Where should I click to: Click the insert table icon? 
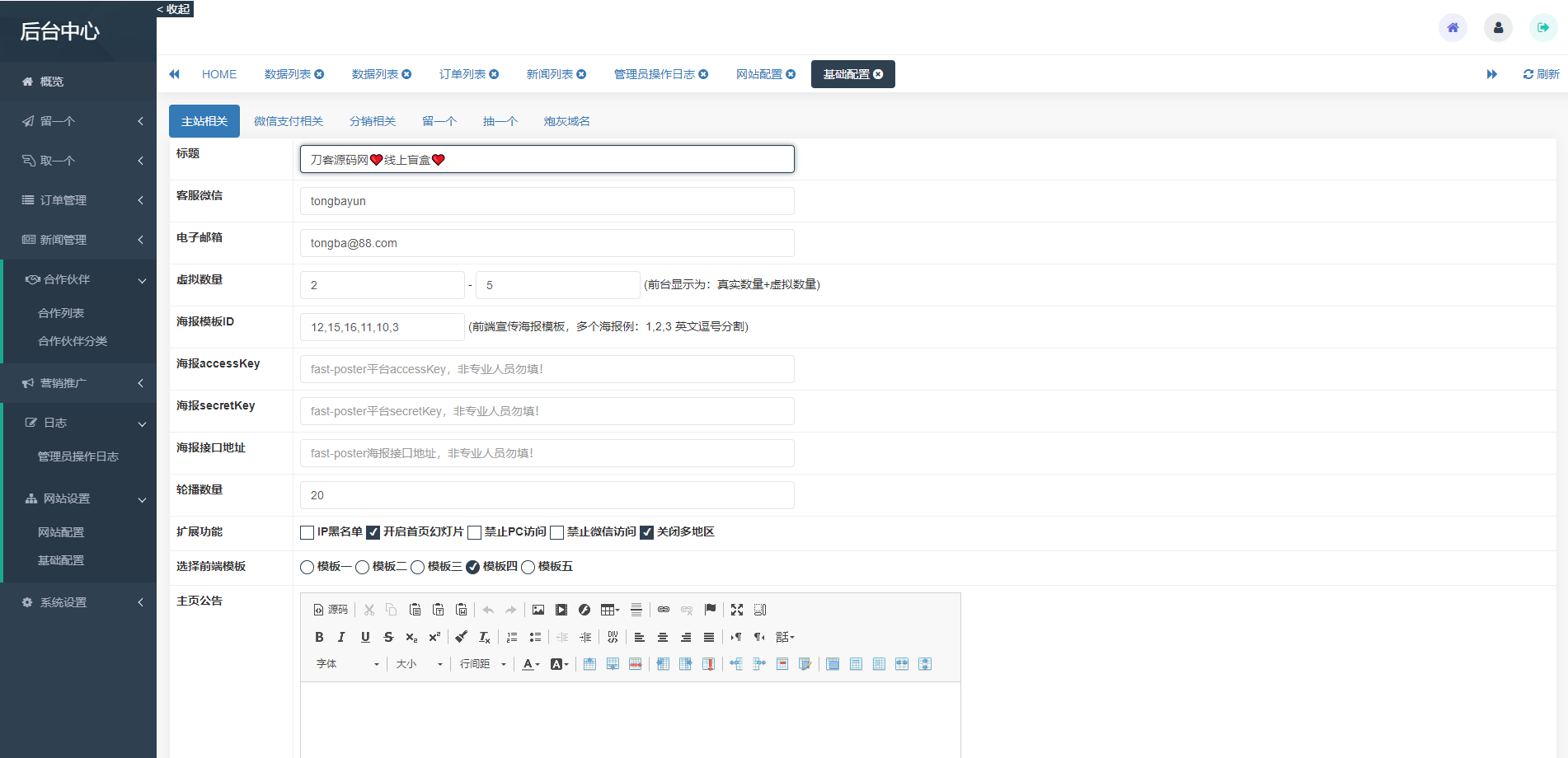point(608,610)
